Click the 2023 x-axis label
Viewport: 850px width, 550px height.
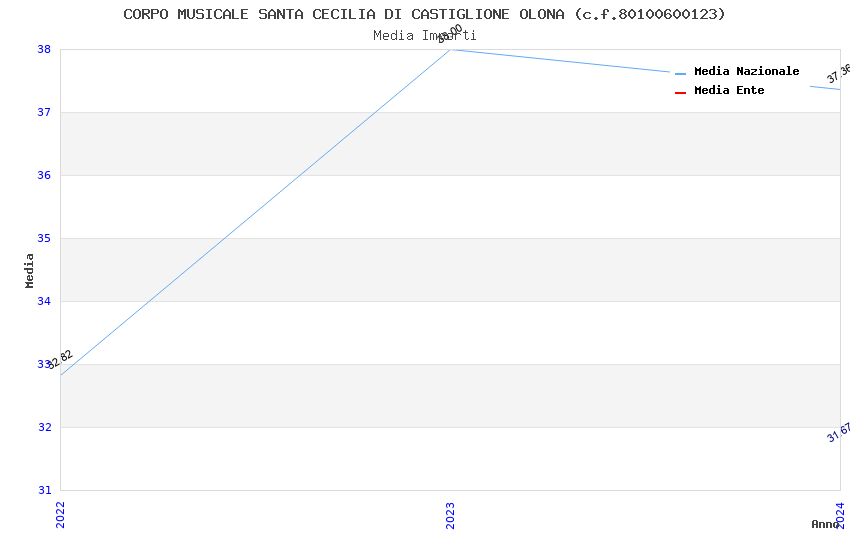[x=450, y=515]
